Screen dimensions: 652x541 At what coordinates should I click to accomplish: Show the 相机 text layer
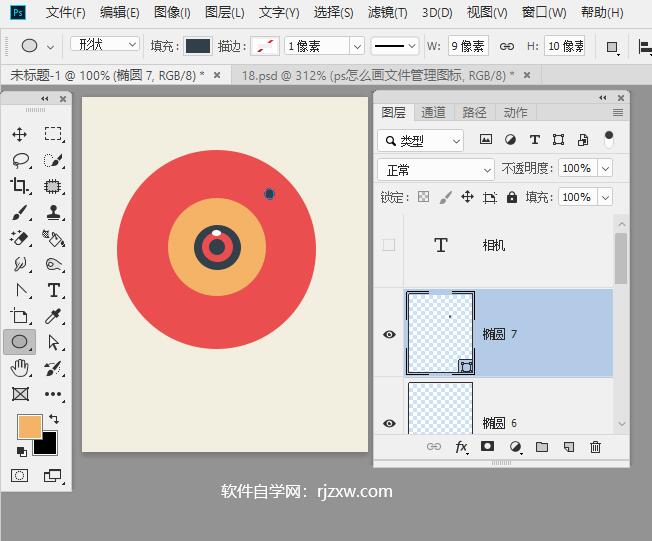(389, 245)
